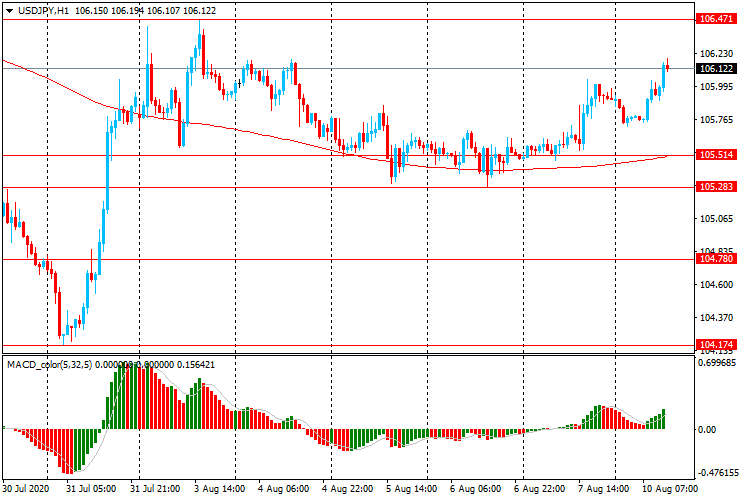This screenshot has height=500, width=740.
Task: Click the 3 Aug 14:00 time axis label
Action: [219, 488]
